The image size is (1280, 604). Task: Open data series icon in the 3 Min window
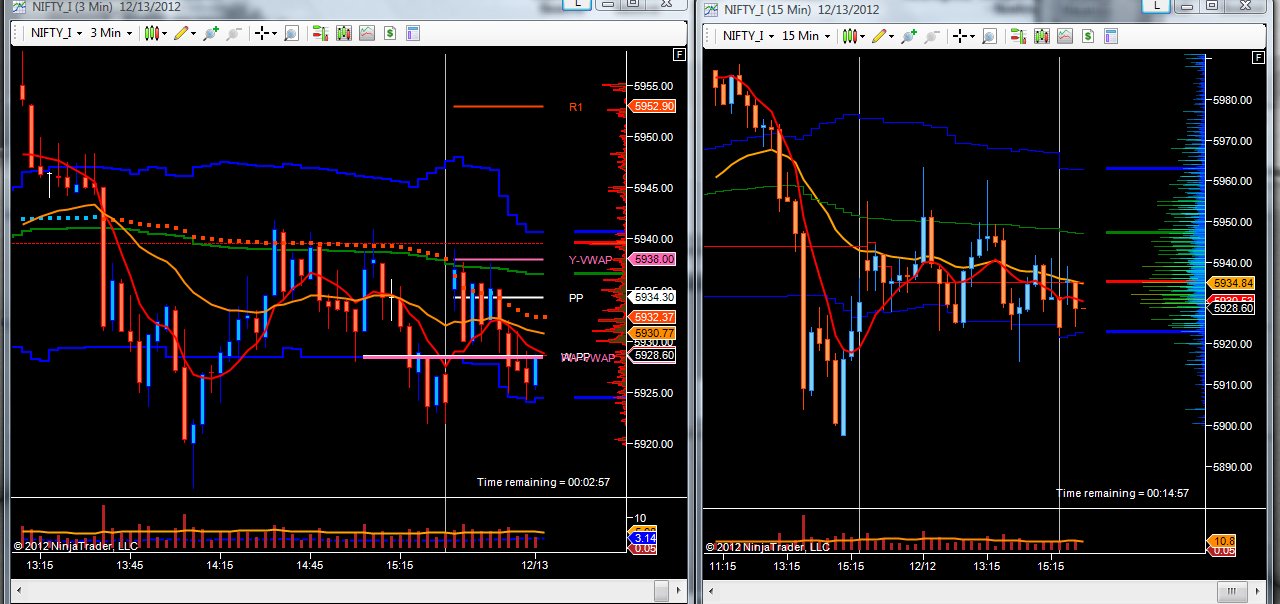tap(344, 33)
